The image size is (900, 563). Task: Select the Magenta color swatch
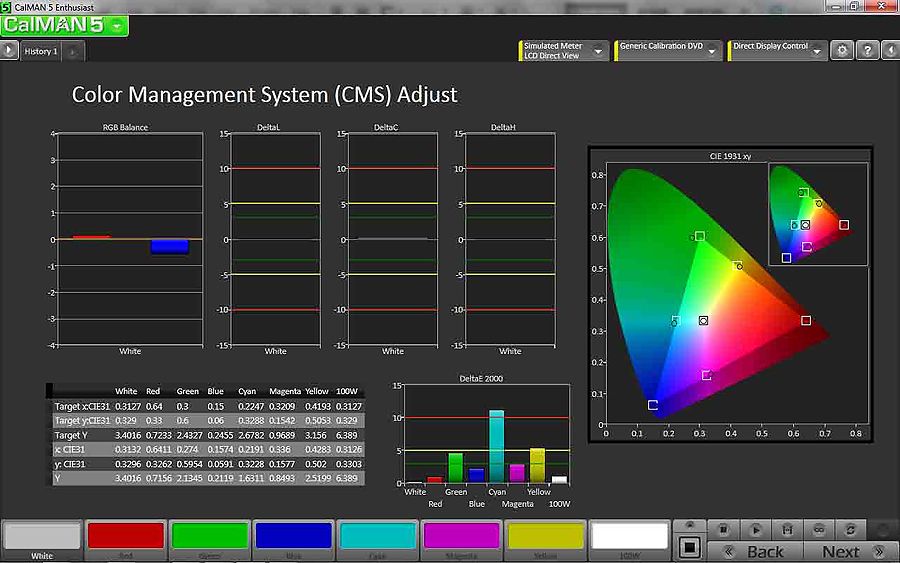tap(461, 536)
